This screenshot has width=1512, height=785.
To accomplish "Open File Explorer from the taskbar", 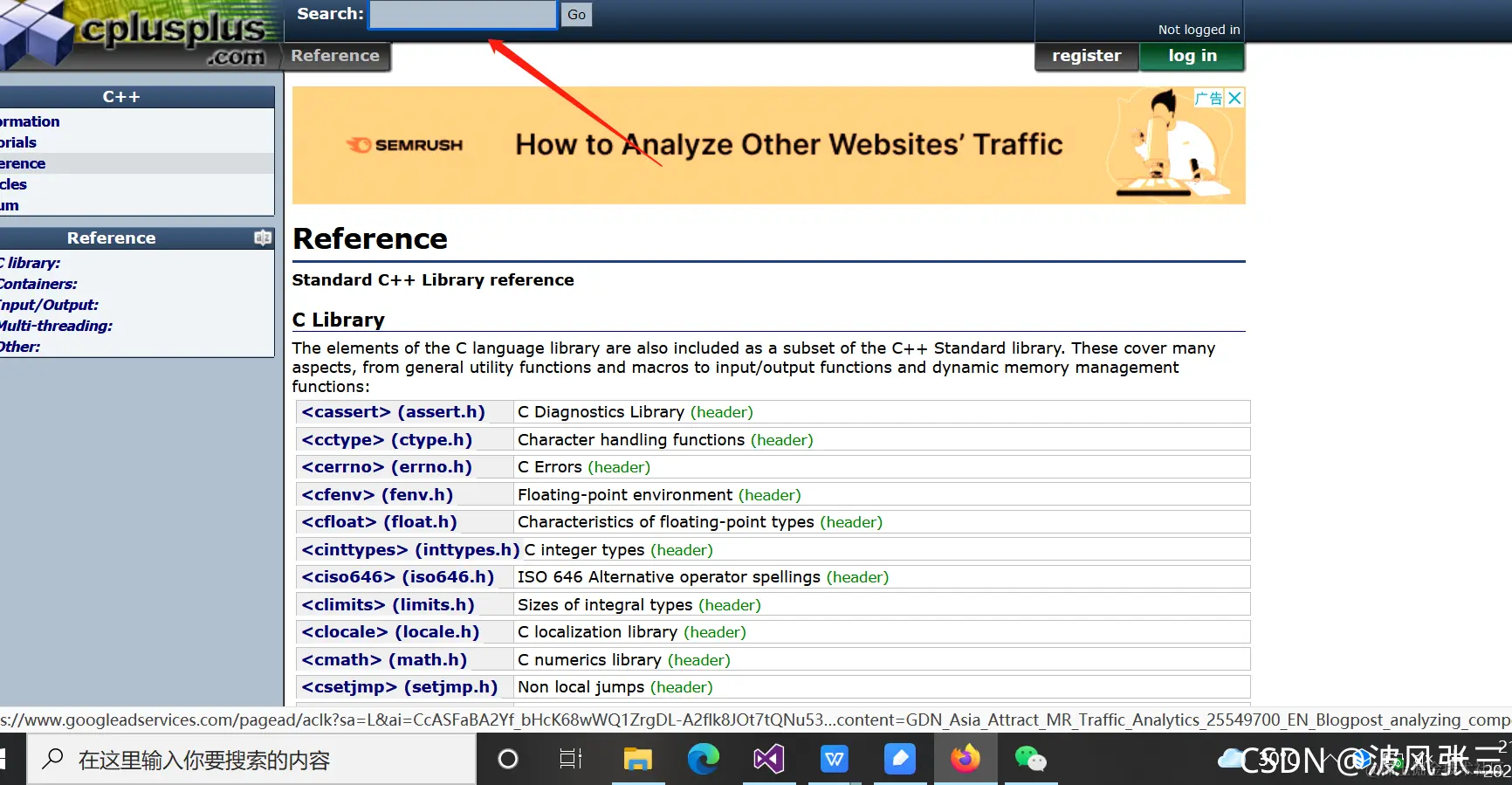I will coord(638,760).
